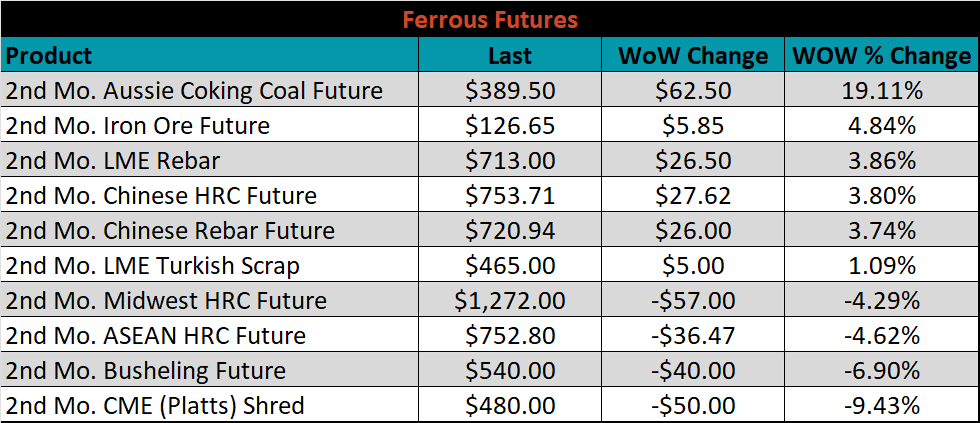Select the $27.62 WoW change cell
This screenshot has height=423, width=980.
click(692, 195)
